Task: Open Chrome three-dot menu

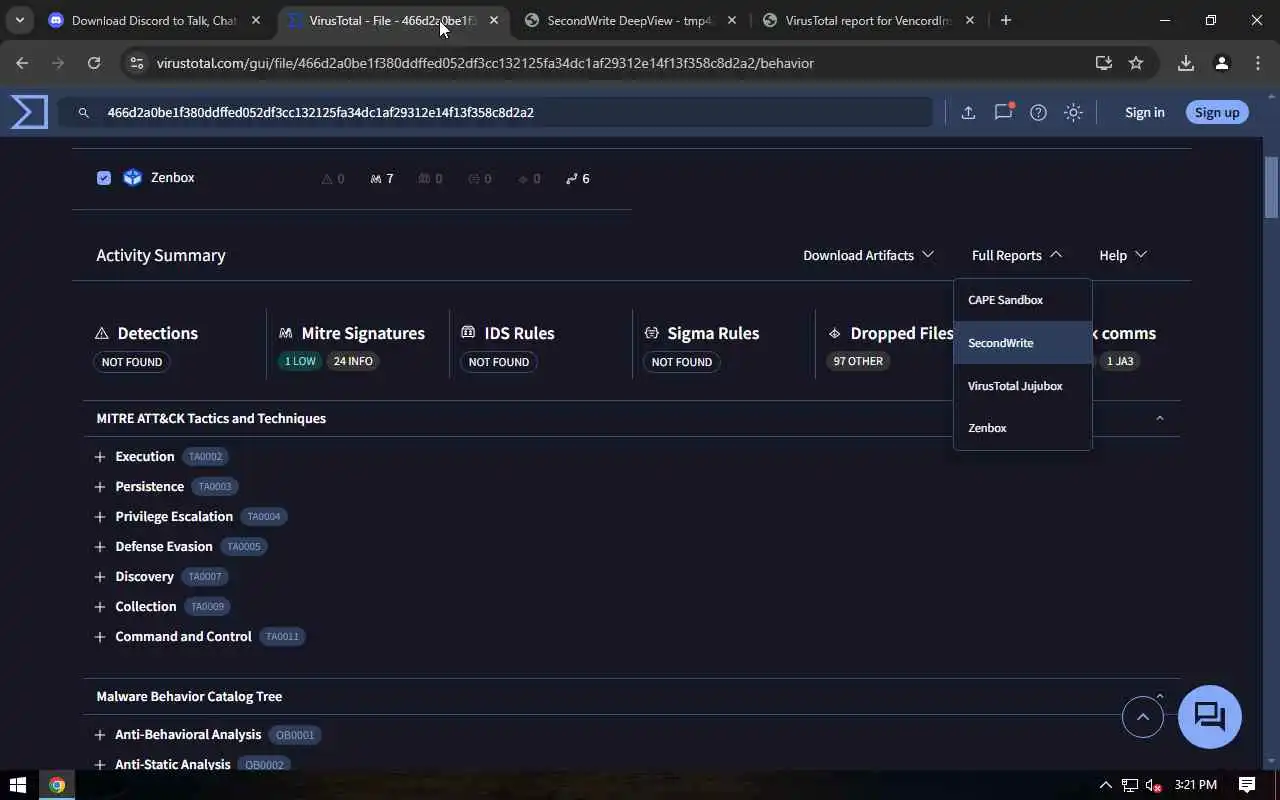Action: click(x=1258, y=63)
